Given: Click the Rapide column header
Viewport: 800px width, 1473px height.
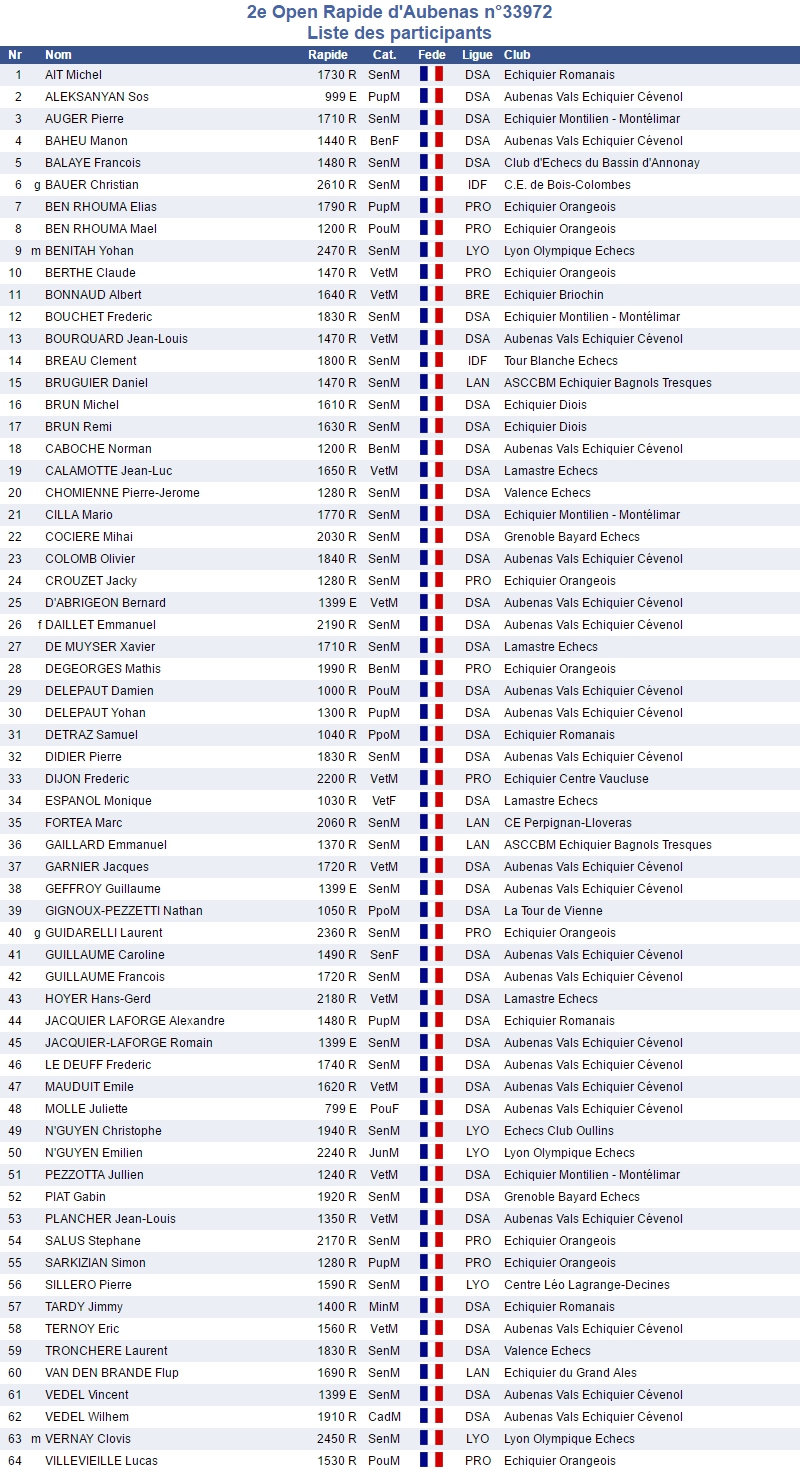Looking at the screenshot, I should point(328,55).
